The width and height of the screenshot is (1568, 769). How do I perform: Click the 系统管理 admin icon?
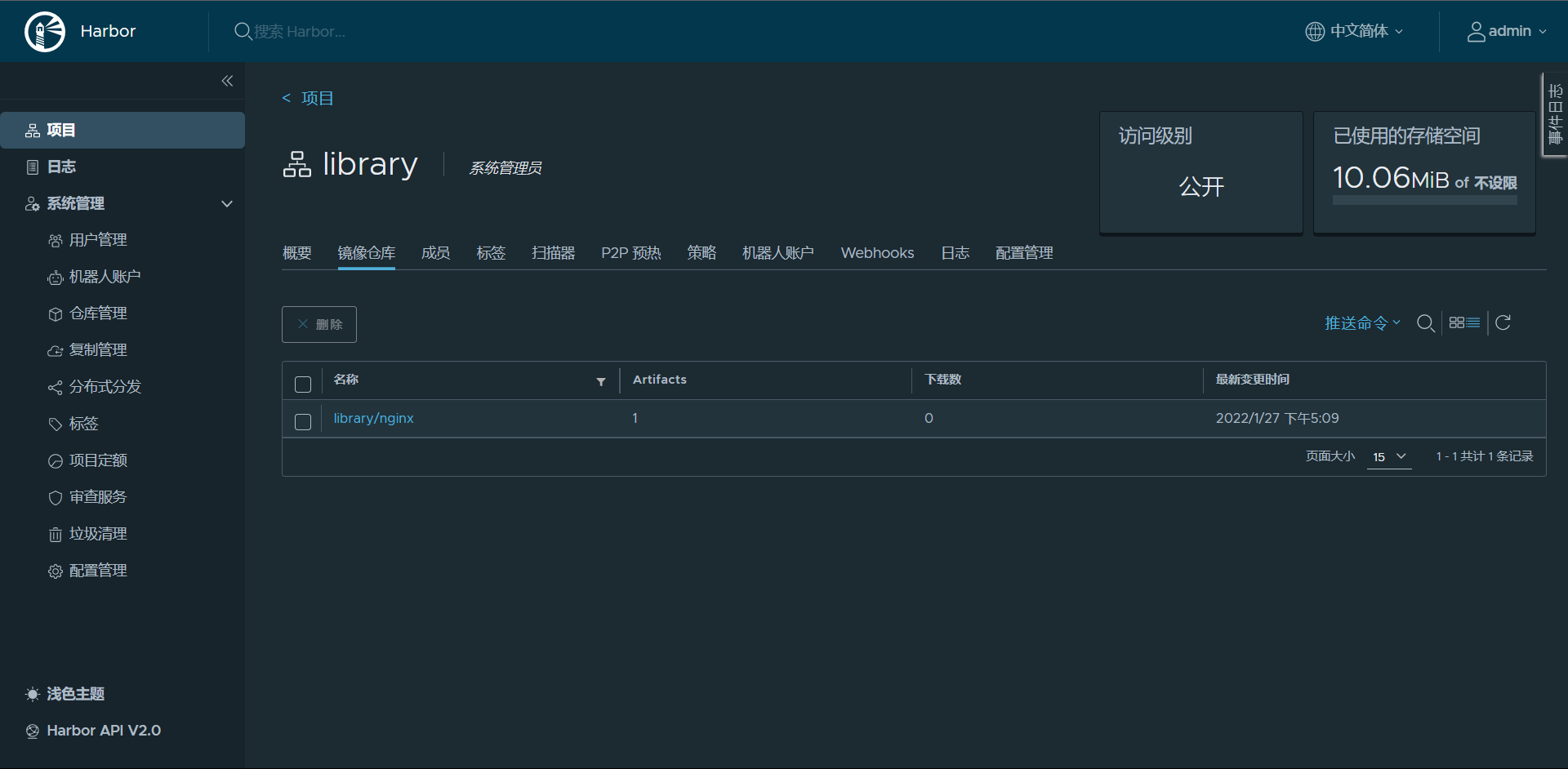(33, 204)
